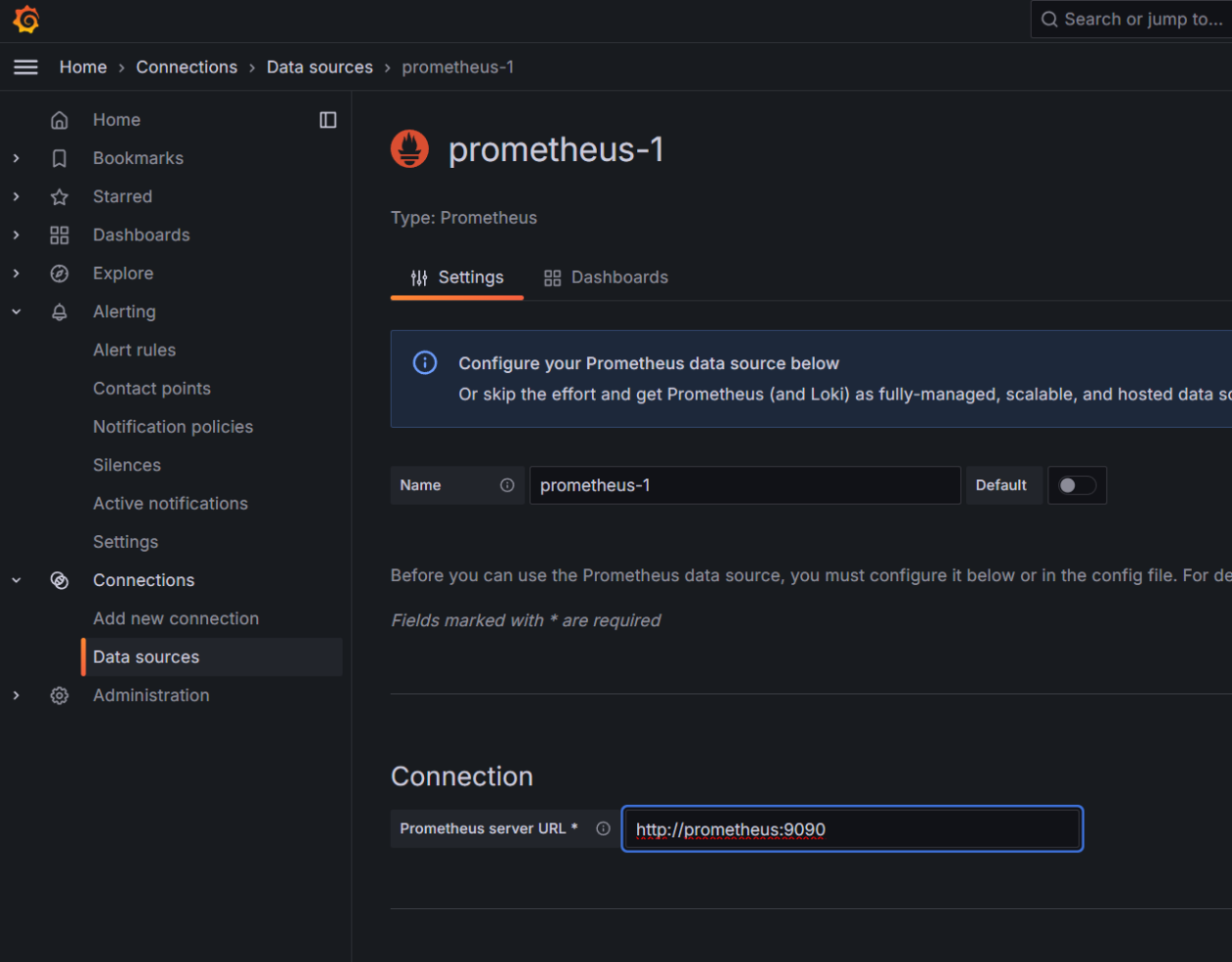This screenshot has width=1232, height=962.
Task: Open the hamburger navigation menu
Action: coord(25,67)
